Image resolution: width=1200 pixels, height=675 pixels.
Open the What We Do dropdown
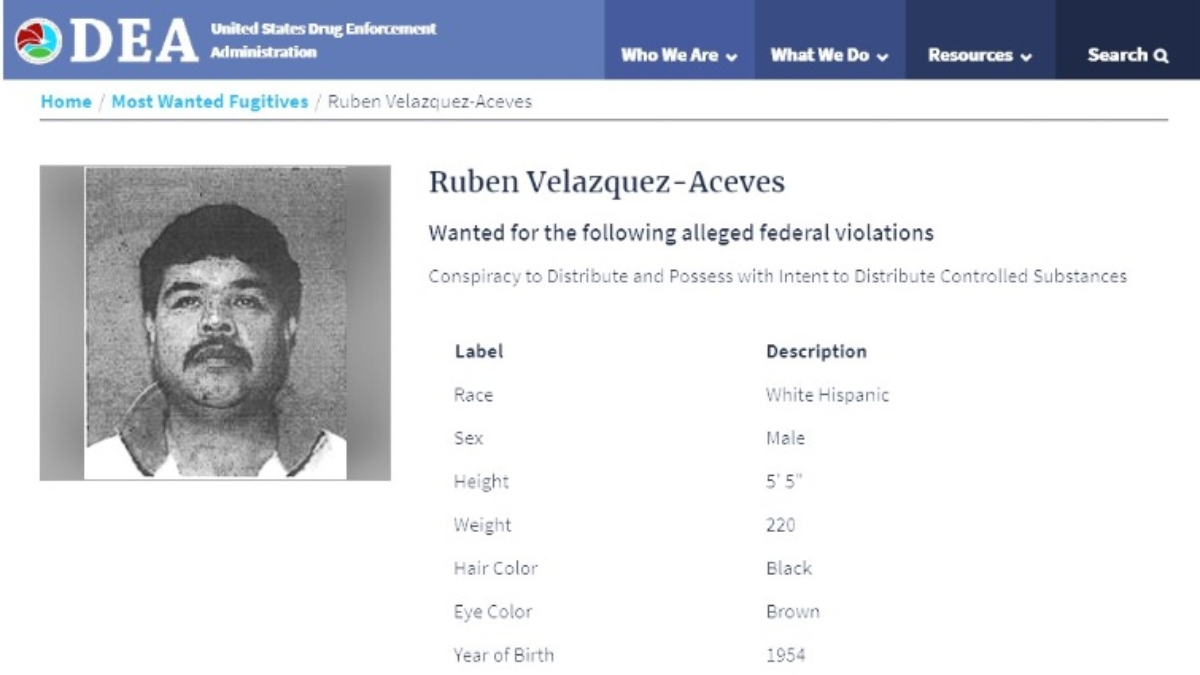(x=829, y=56)
